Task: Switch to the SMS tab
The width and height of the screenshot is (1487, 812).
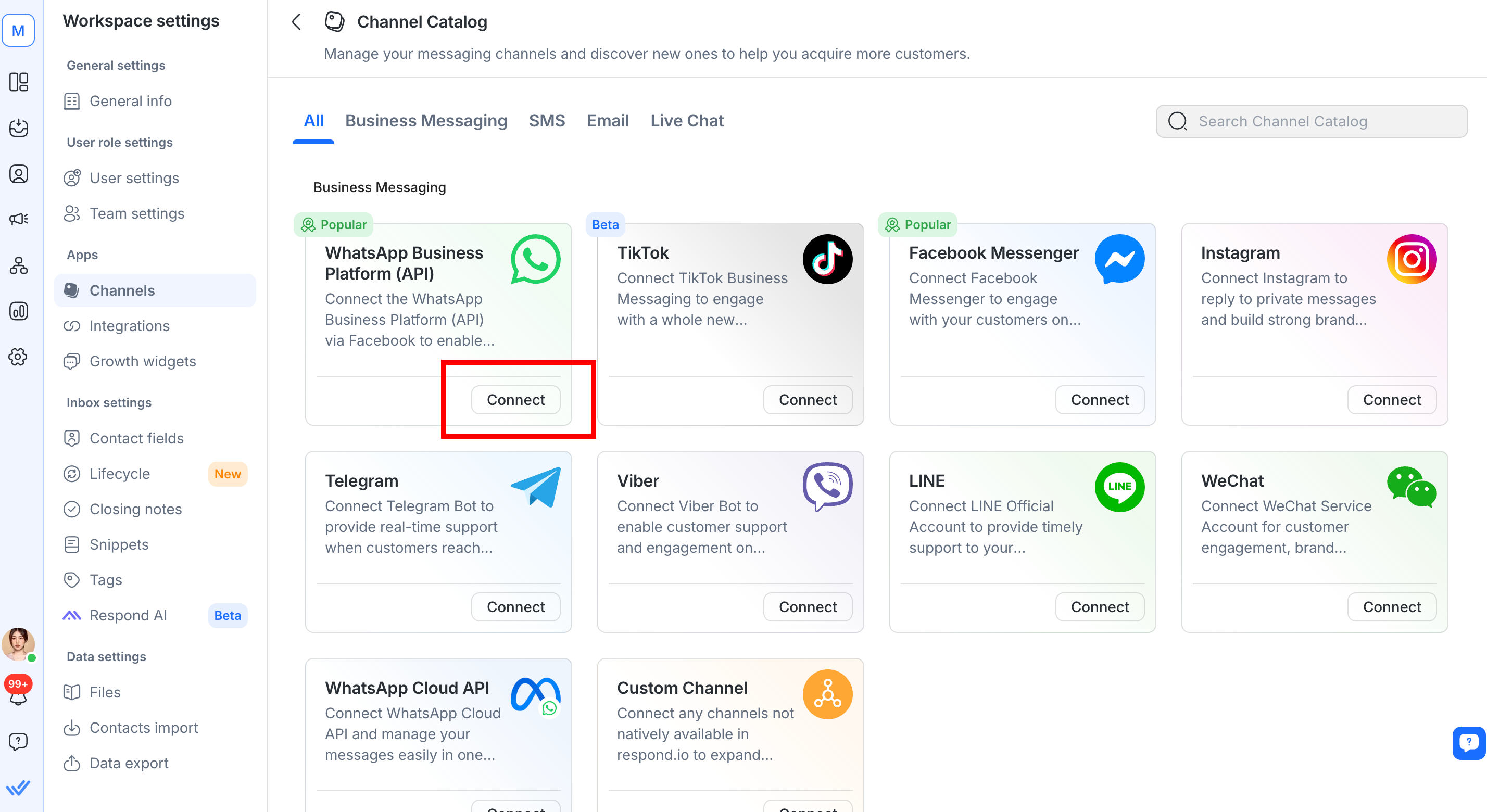Action: tap(547, 121)
